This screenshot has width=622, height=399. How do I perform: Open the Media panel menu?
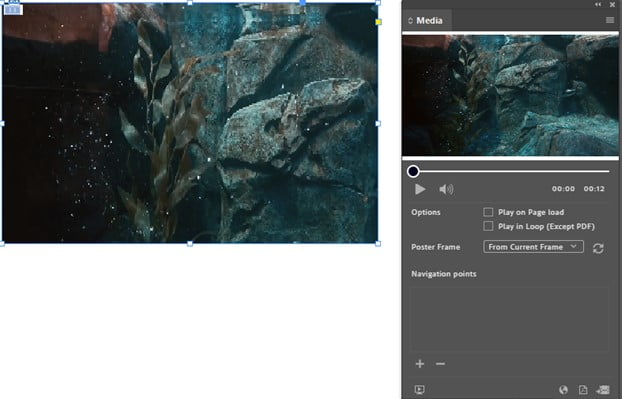(x=610, y=20)
